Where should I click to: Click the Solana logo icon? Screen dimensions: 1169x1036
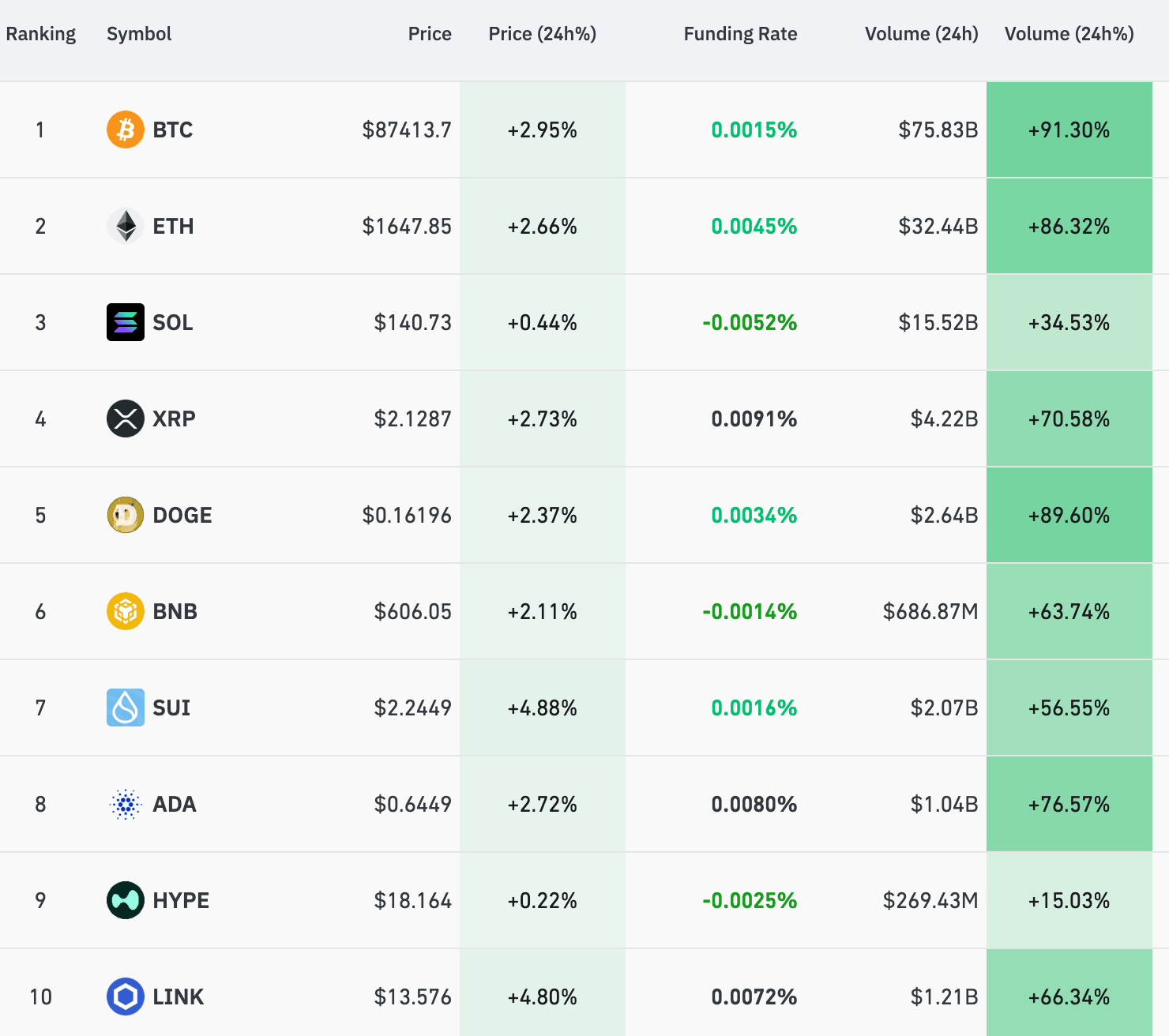[x=125, y=322]
